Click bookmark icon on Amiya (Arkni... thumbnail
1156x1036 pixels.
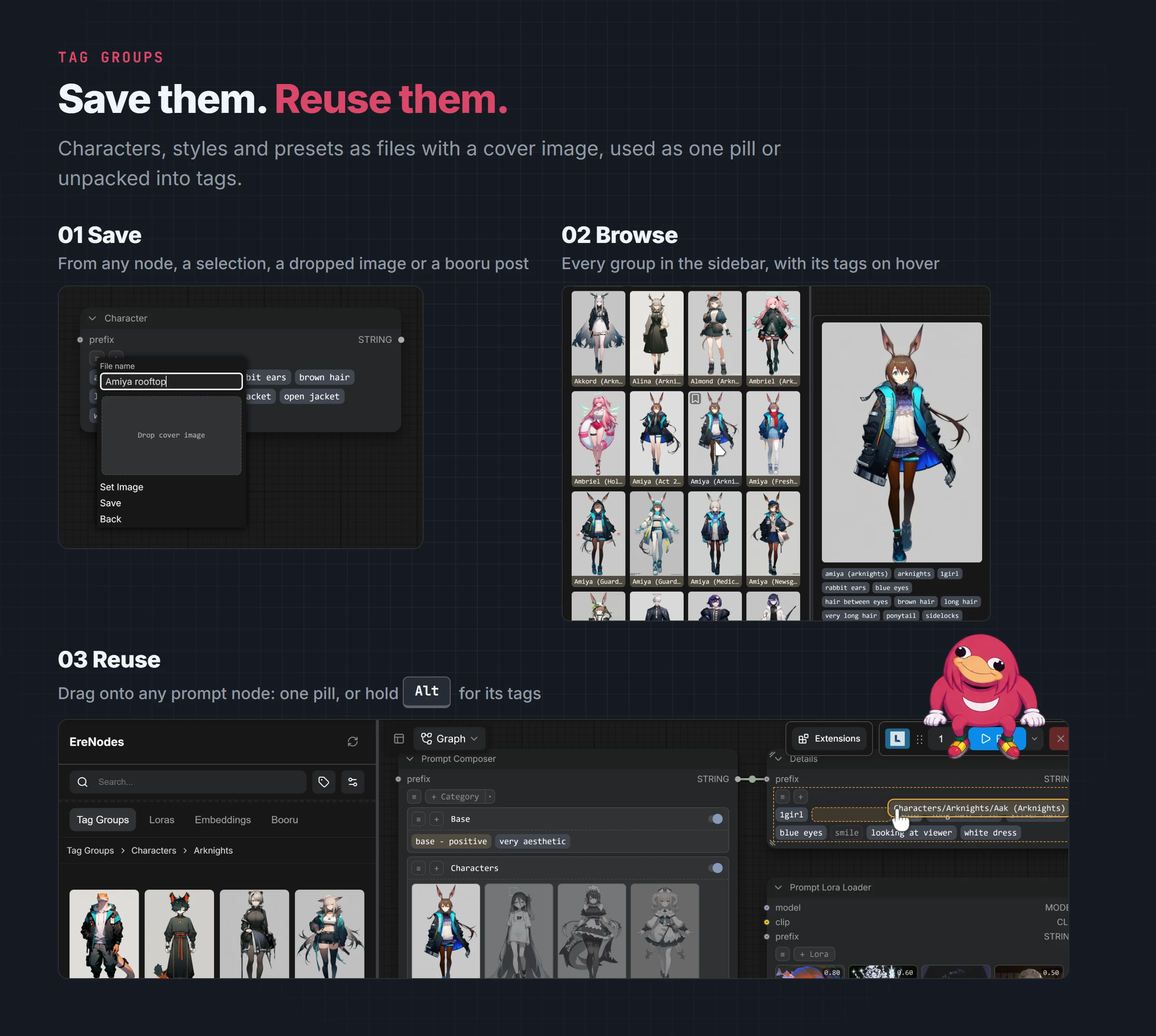point(695,398)
